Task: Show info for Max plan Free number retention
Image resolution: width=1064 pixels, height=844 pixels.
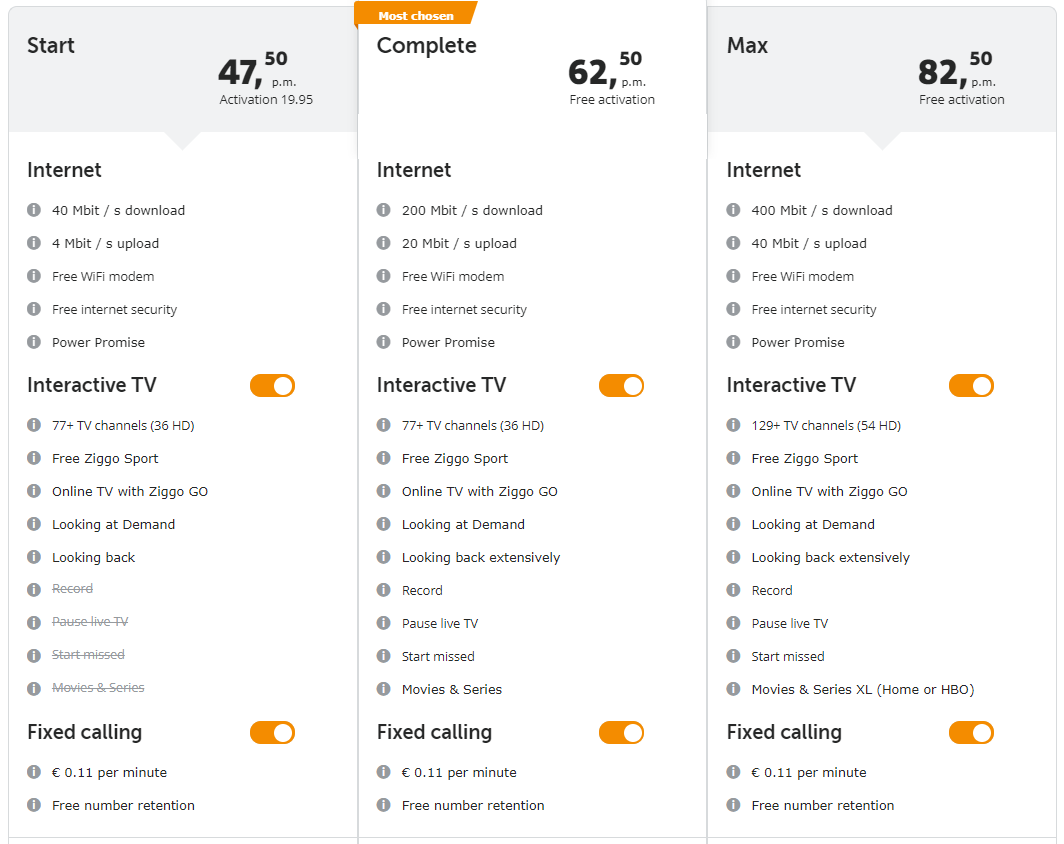Action: pyautogui.click(x=734, y=805)
